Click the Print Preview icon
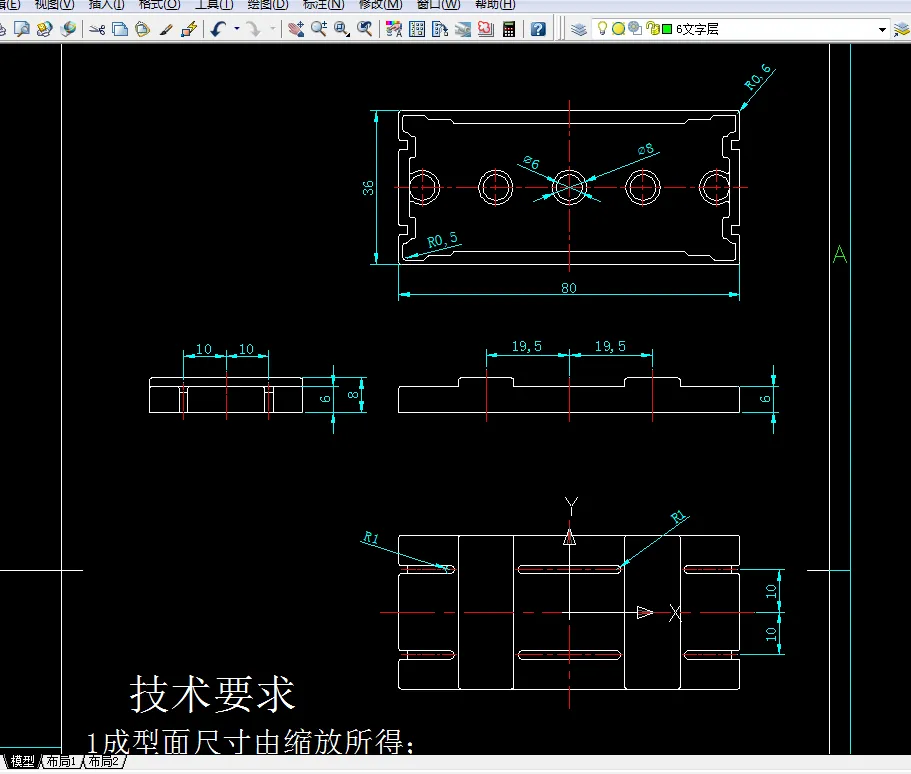This screenshot has width=911, height=774. (22, 28)
